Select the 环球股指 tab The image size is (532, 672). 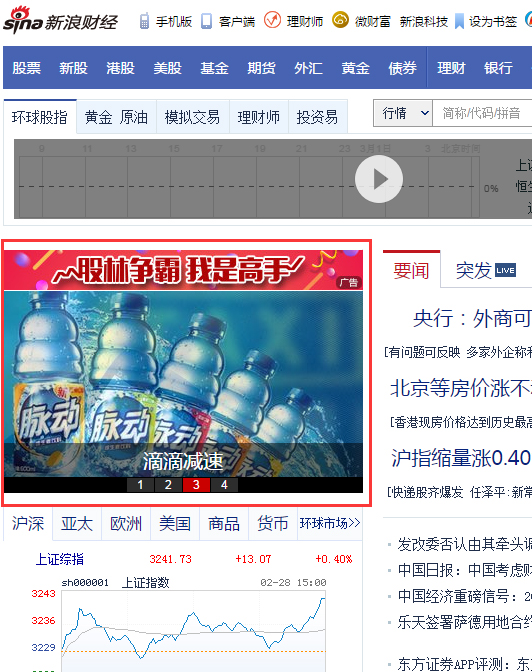tap(40, 117)
